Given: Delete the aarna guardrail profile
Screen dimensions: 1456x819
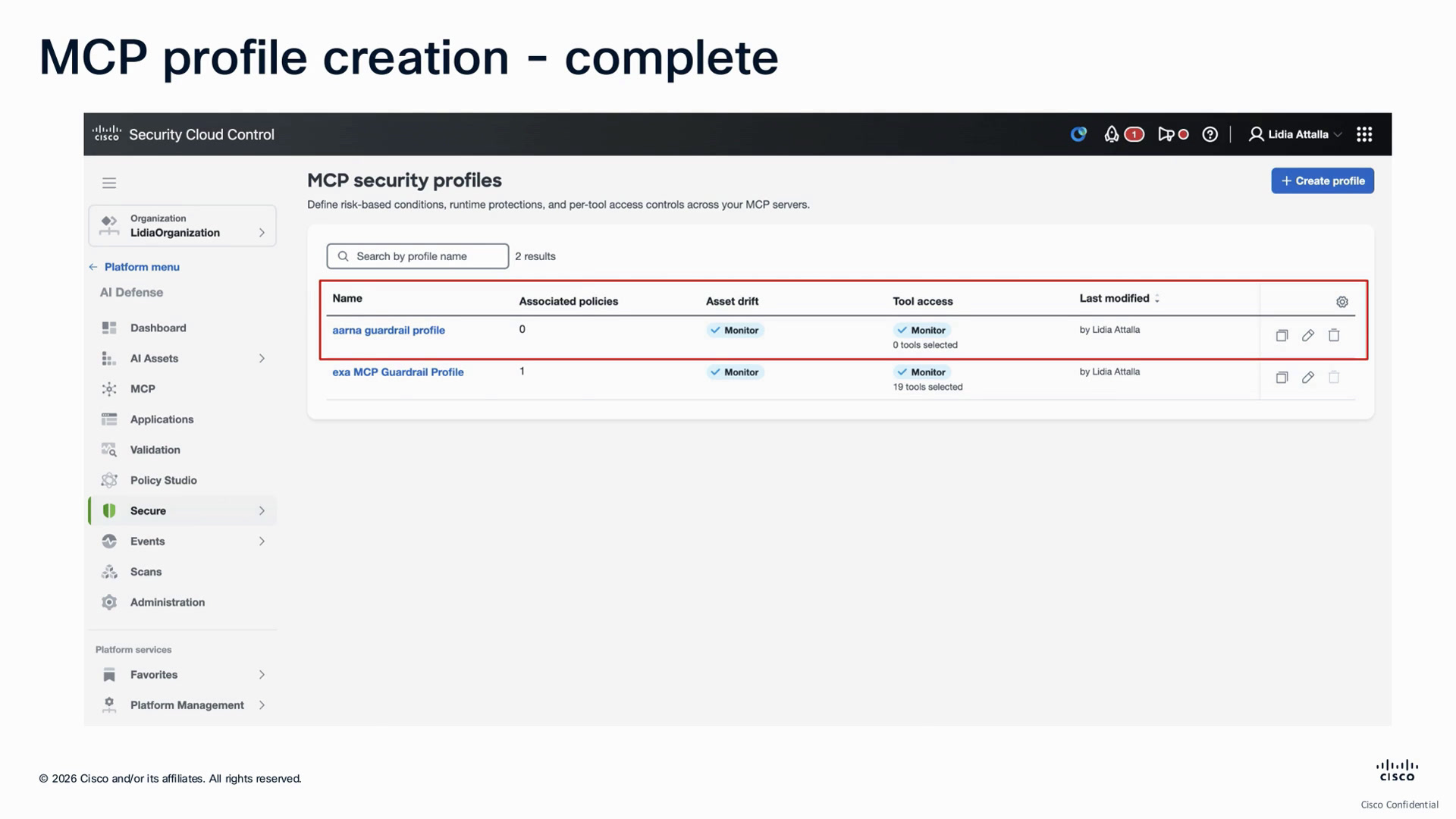Looking at the screenshot, I should click(x=1334, y=335).
